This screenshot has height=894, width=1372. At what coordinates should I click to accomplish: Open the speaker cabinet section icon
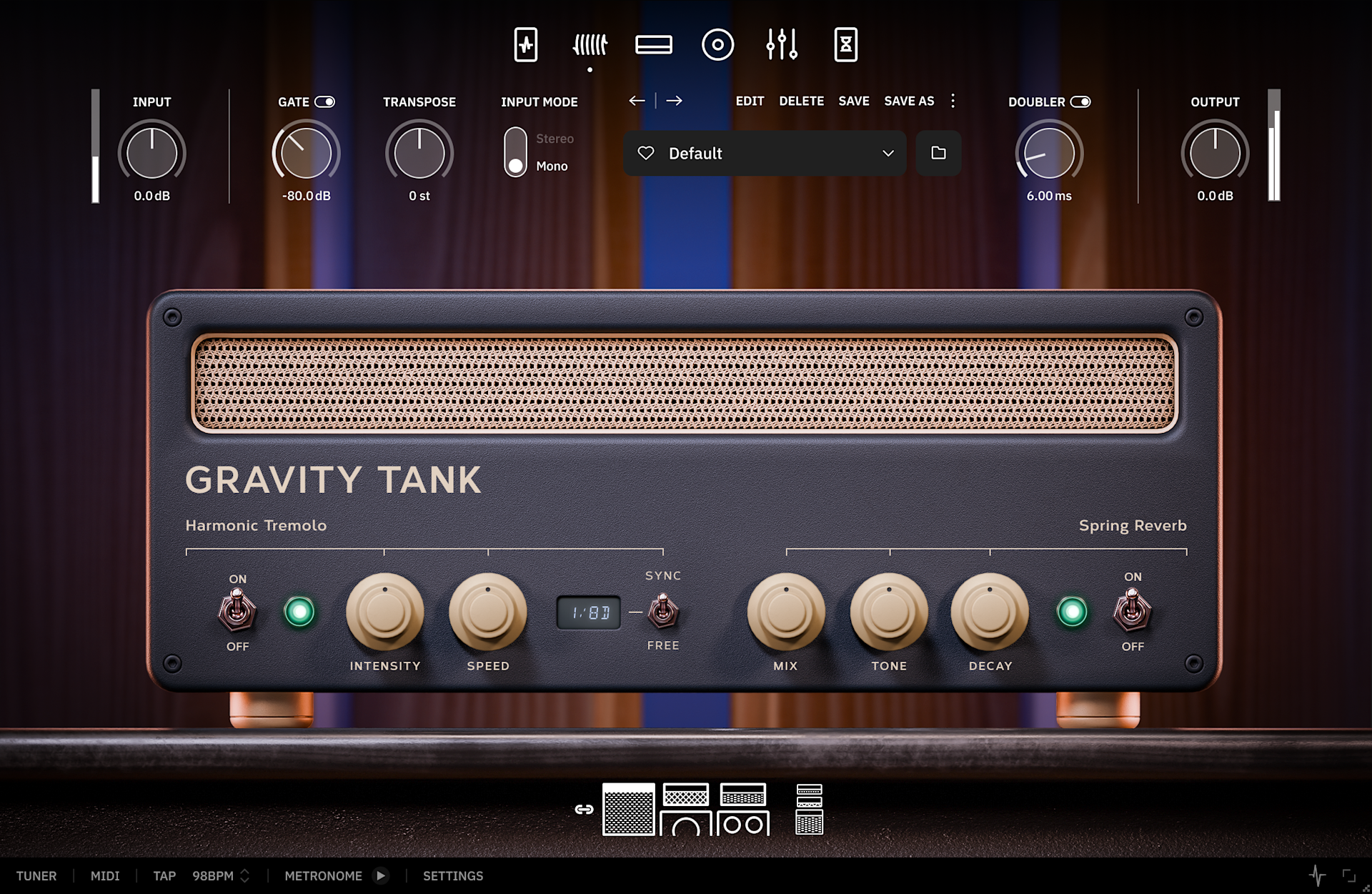[x=717, y=45]
